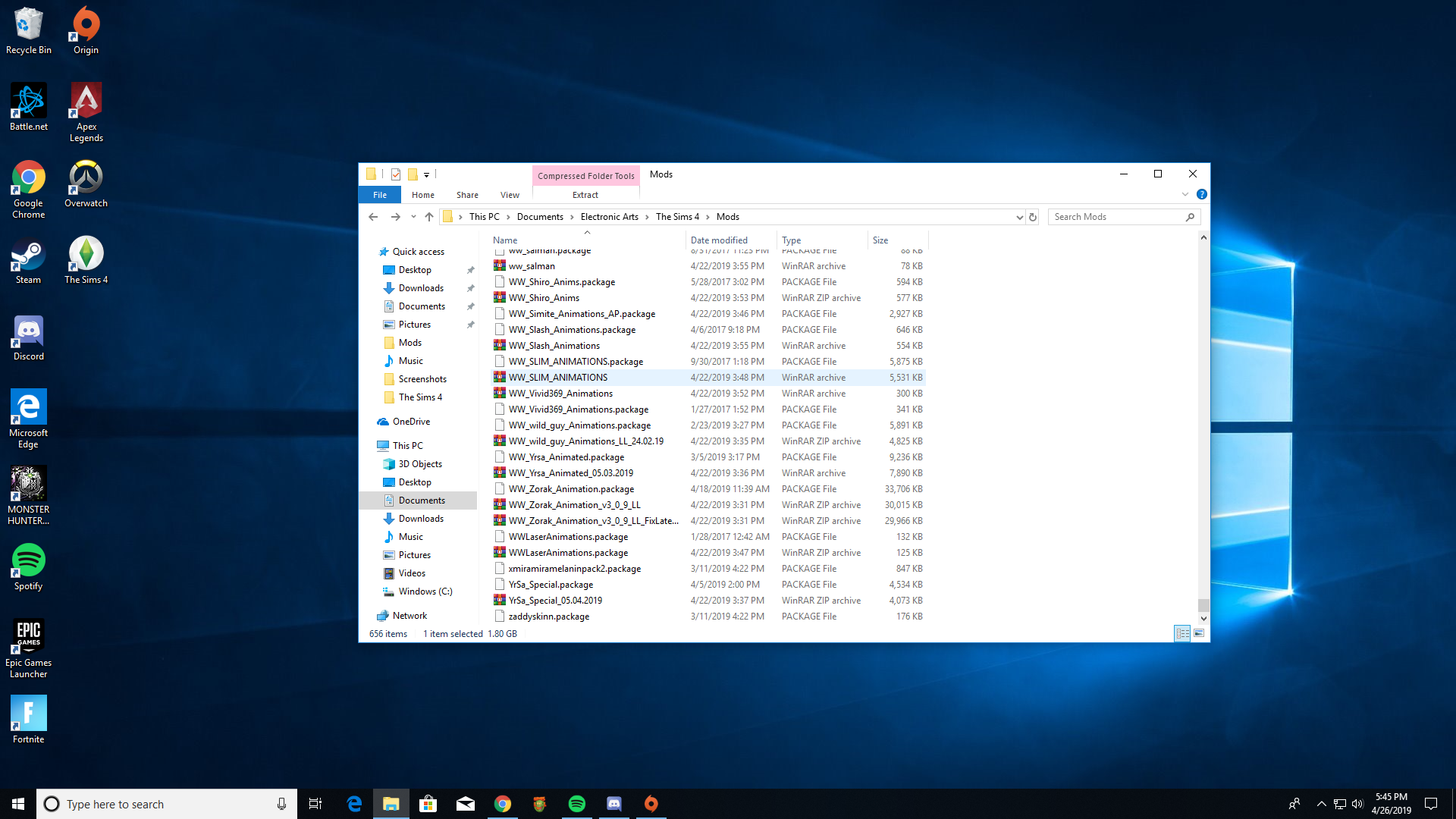Click Electronic Arts in the address path
This screenshot has height=819, width=1456.
pyautogui.click(x=610, y=217)
